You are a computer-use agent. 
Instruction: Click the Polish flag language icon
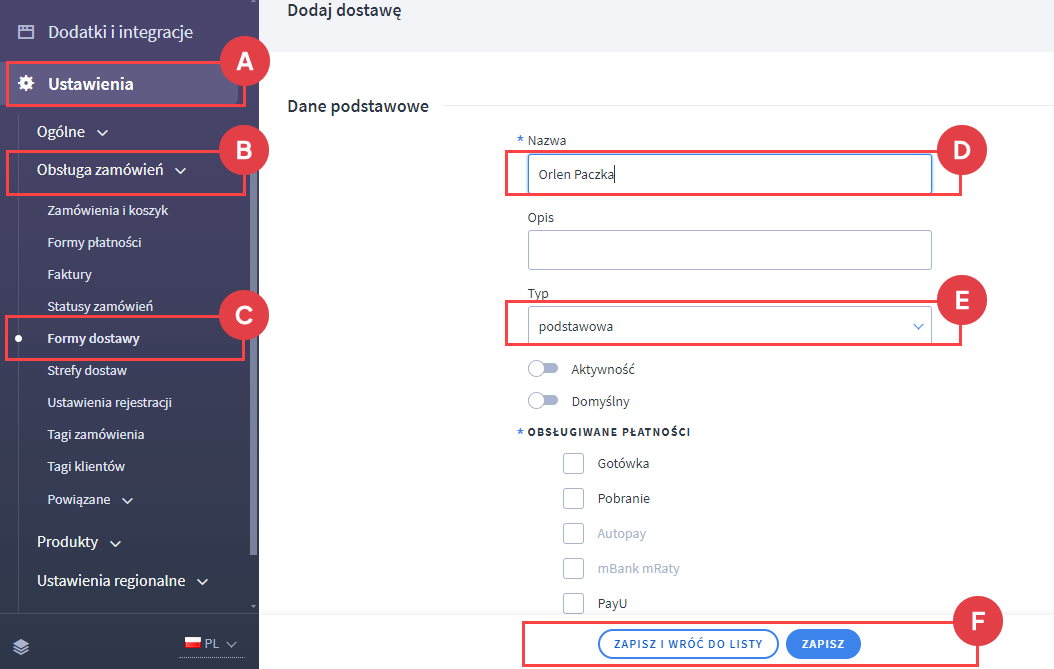(192, 644)
